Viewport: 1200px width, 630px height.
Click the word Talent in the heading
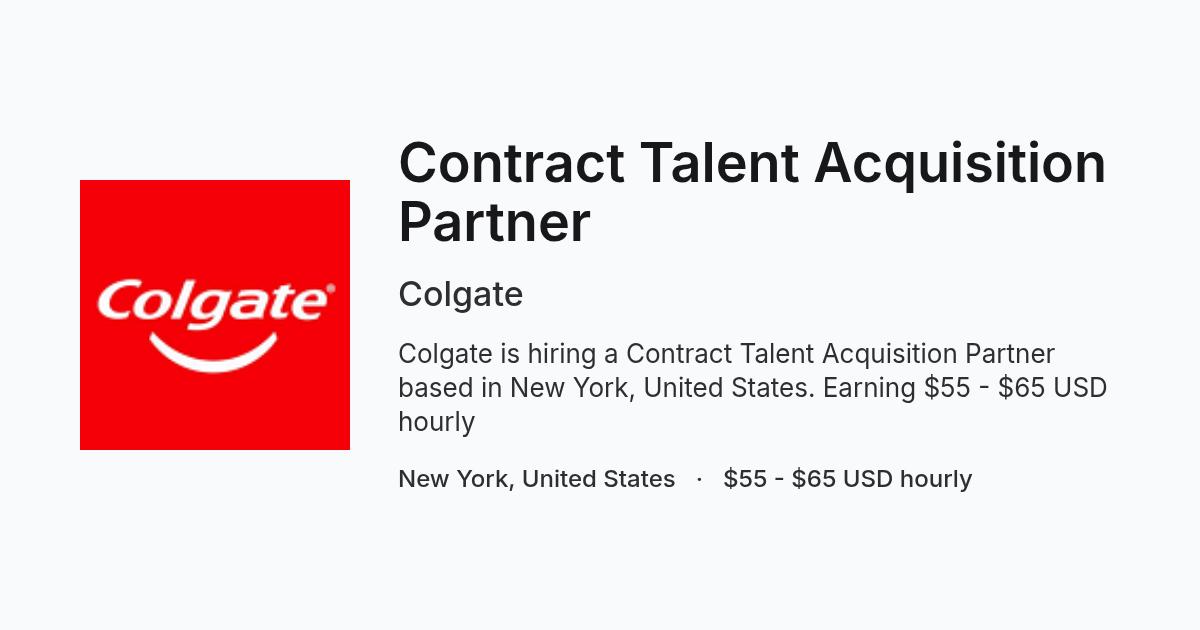[x=719, y=162]
